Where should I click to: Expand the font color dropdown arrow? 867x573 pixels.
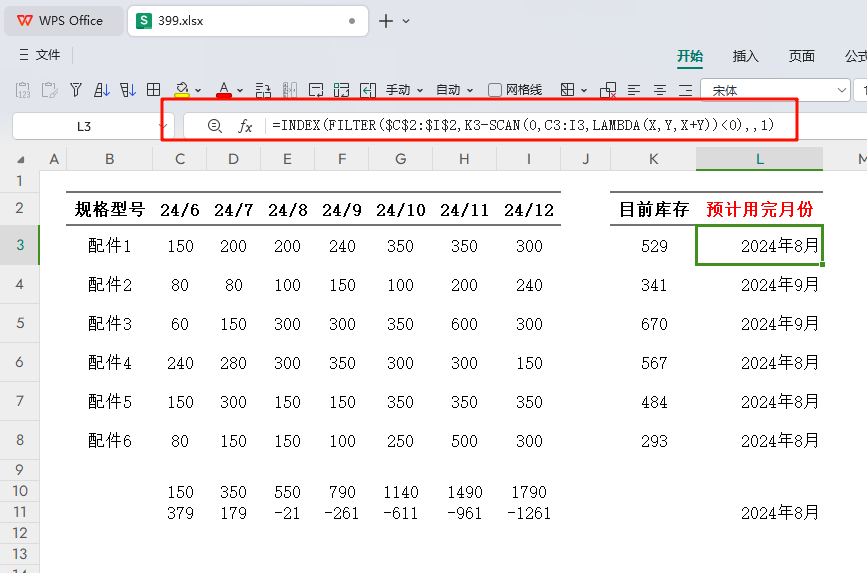click(240, 90)
